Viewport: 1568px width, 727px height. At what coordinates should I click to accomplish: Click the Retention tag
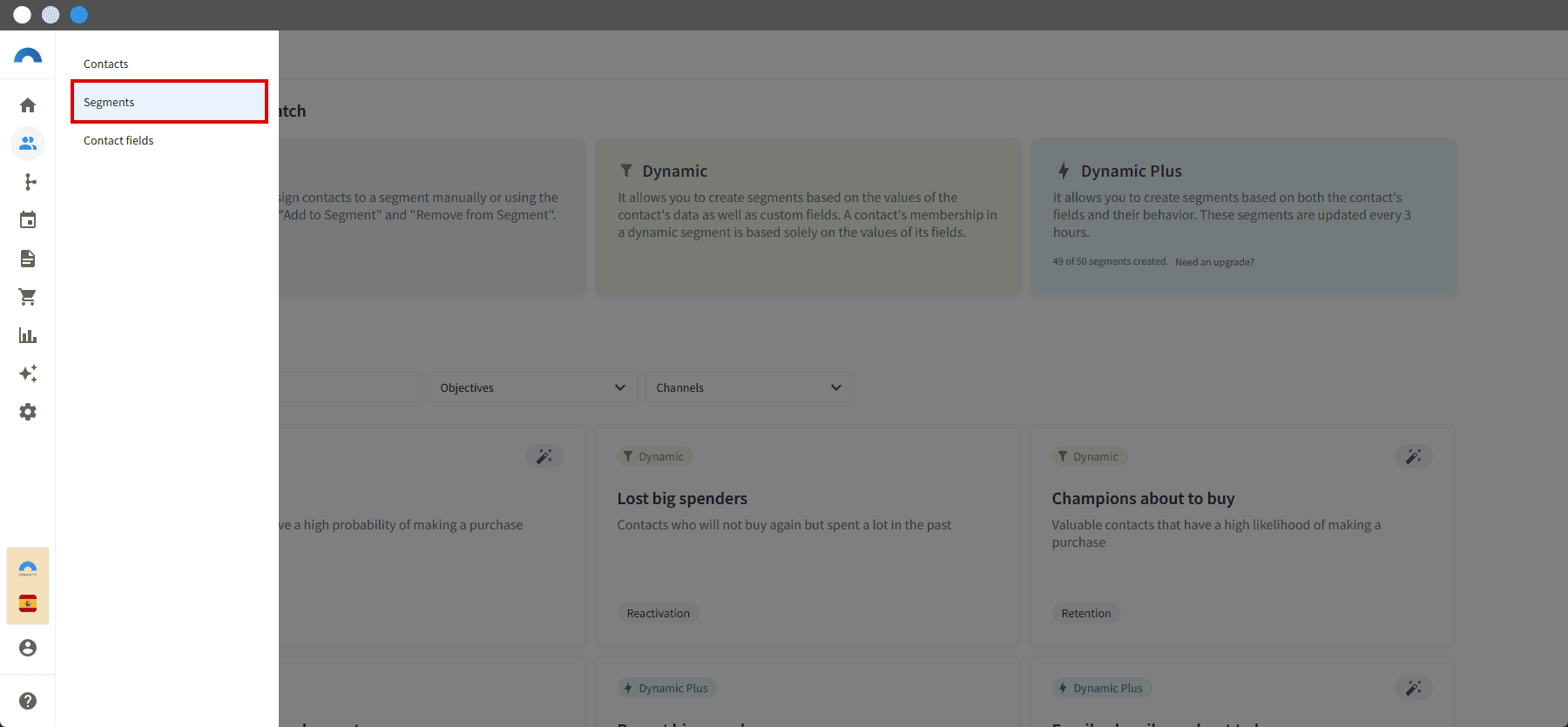(1085, 613)
